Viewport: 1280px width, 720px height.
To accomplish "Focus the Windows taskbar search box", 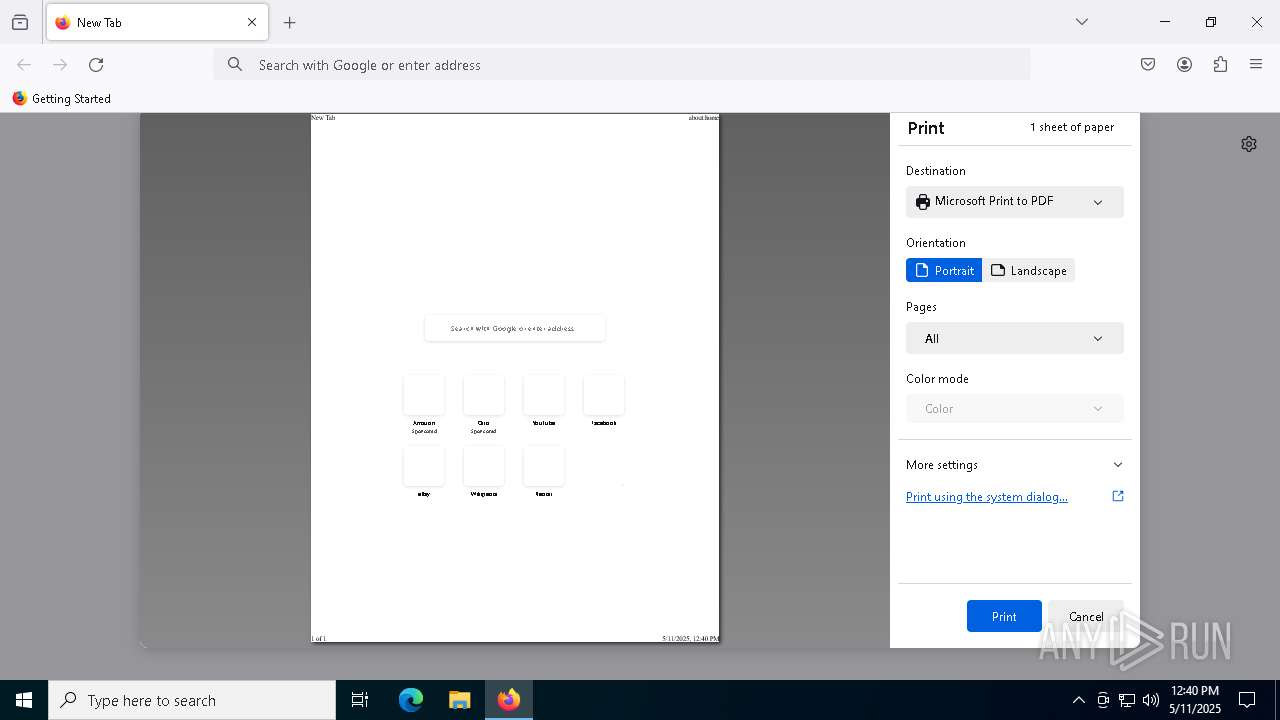I will coord(192,700).
